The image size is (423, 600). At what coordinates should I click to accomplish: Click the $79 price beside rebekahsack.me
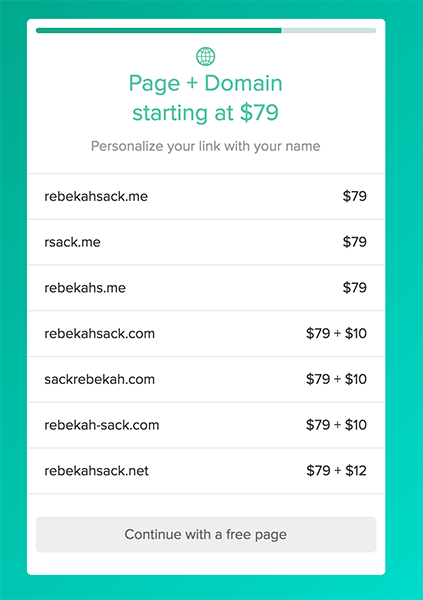click(x=354, y=196)
